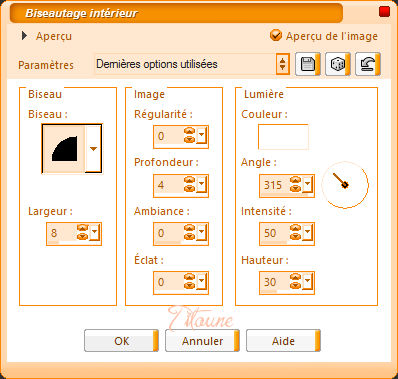This screenshot has height=379, width=398.
Task: Click the OK button
Action: 121,341
